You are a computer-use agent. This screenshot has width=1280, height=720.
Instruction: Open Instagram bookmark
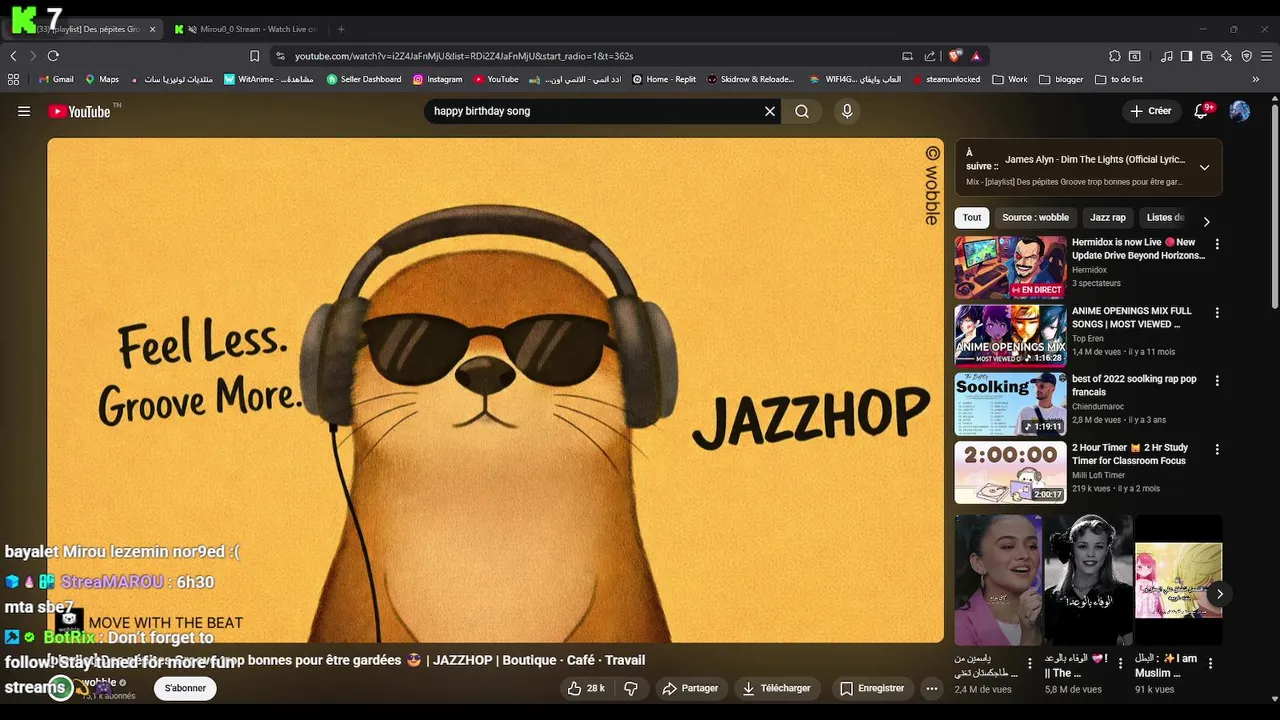(x=438, y=79)
